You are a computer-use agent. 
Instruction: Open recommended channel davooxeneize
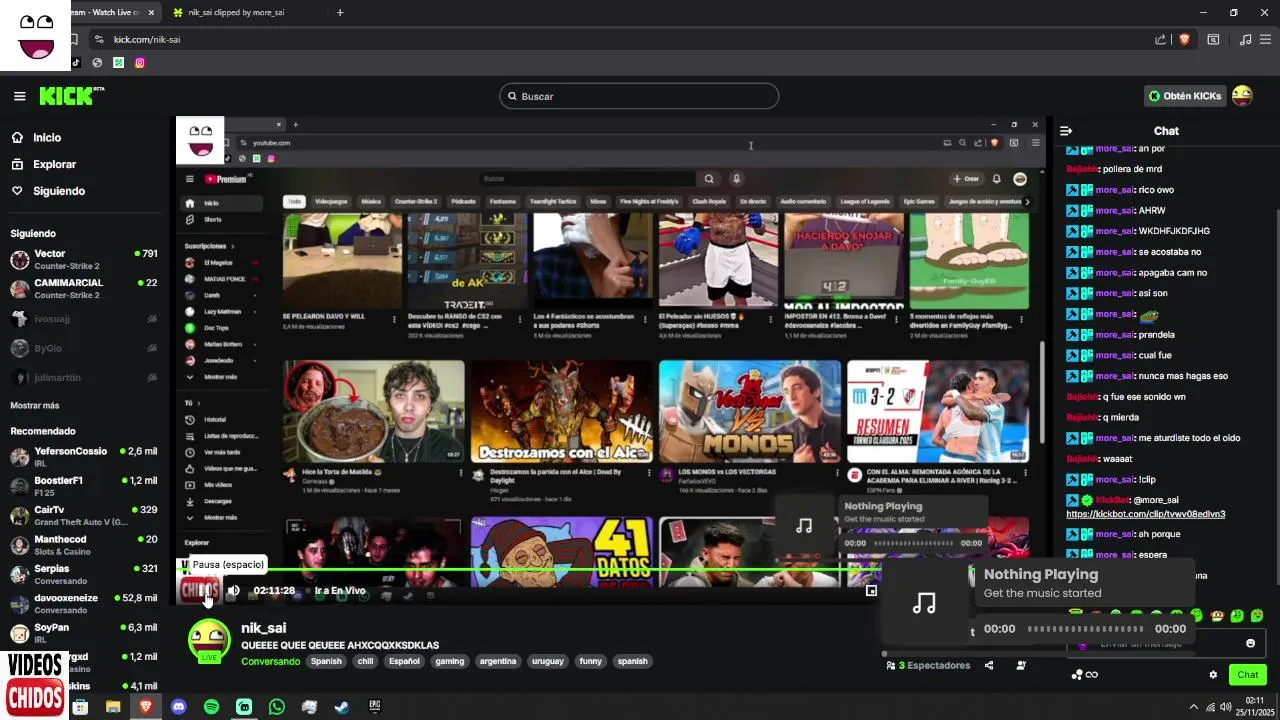coord(84,604)
